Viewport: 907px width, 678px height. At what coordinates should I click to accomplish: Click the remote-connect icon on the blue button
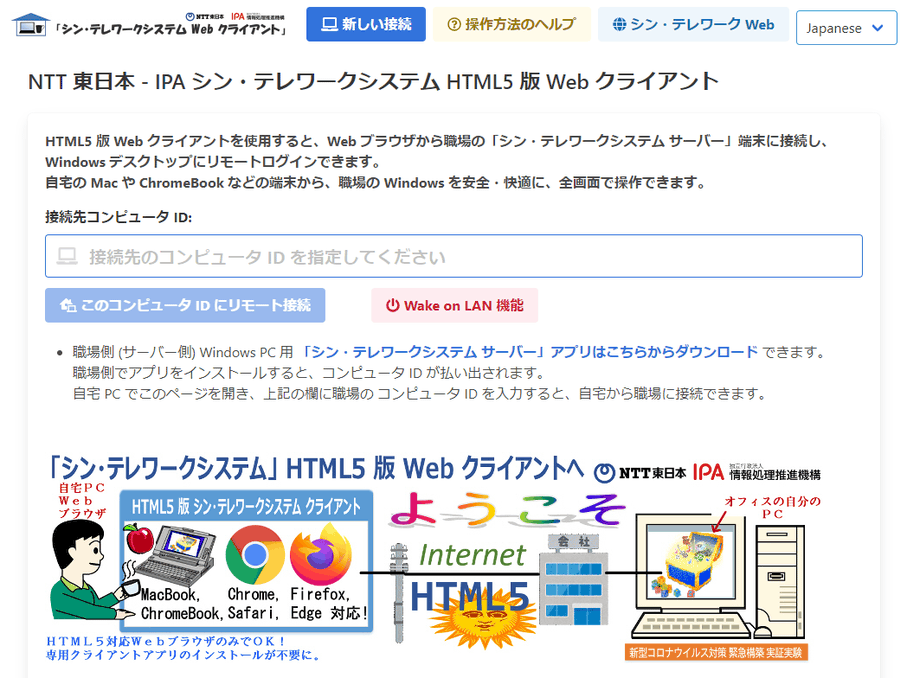68,305
